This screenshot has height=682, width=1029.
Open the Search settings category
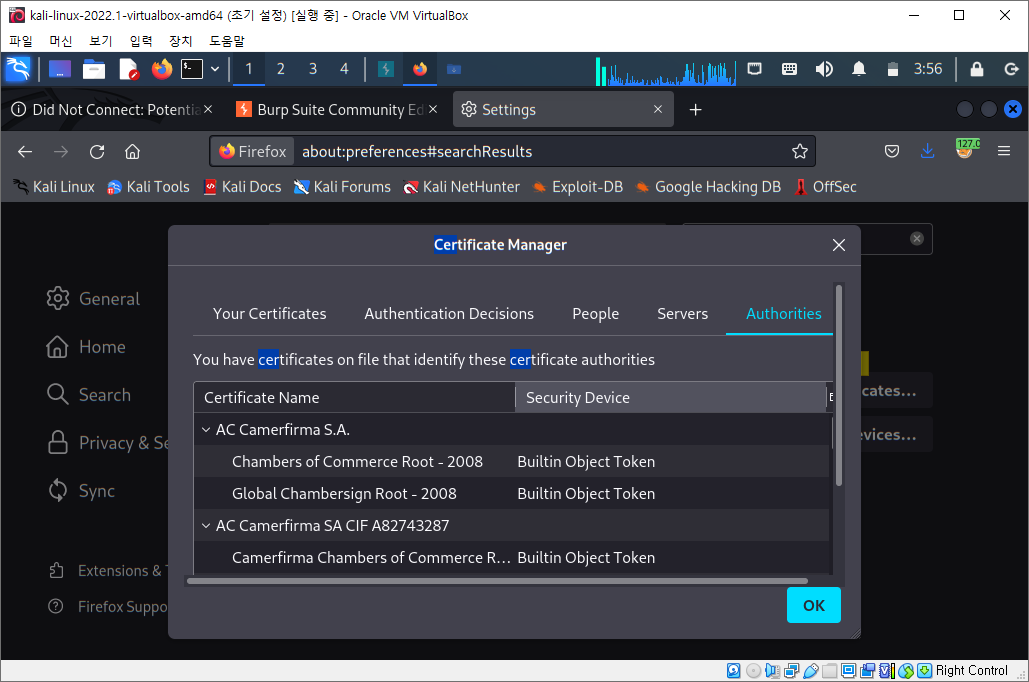[x=89, y=394]
